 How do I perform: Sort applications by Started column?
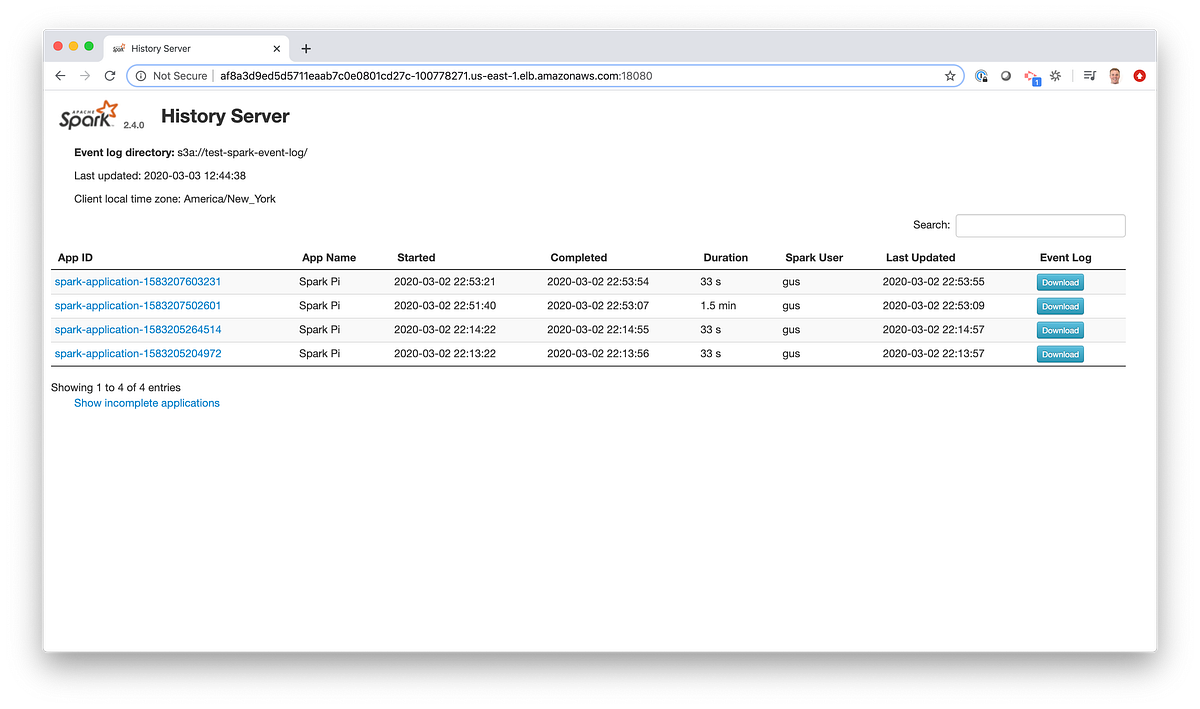click(x=416, y=257)
